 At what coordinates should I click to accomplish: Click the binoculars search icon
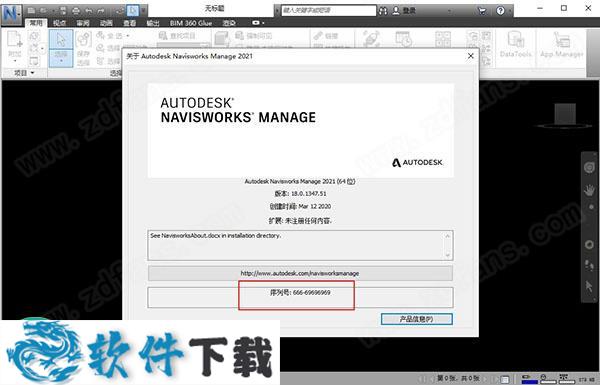[x=383, y=11]
